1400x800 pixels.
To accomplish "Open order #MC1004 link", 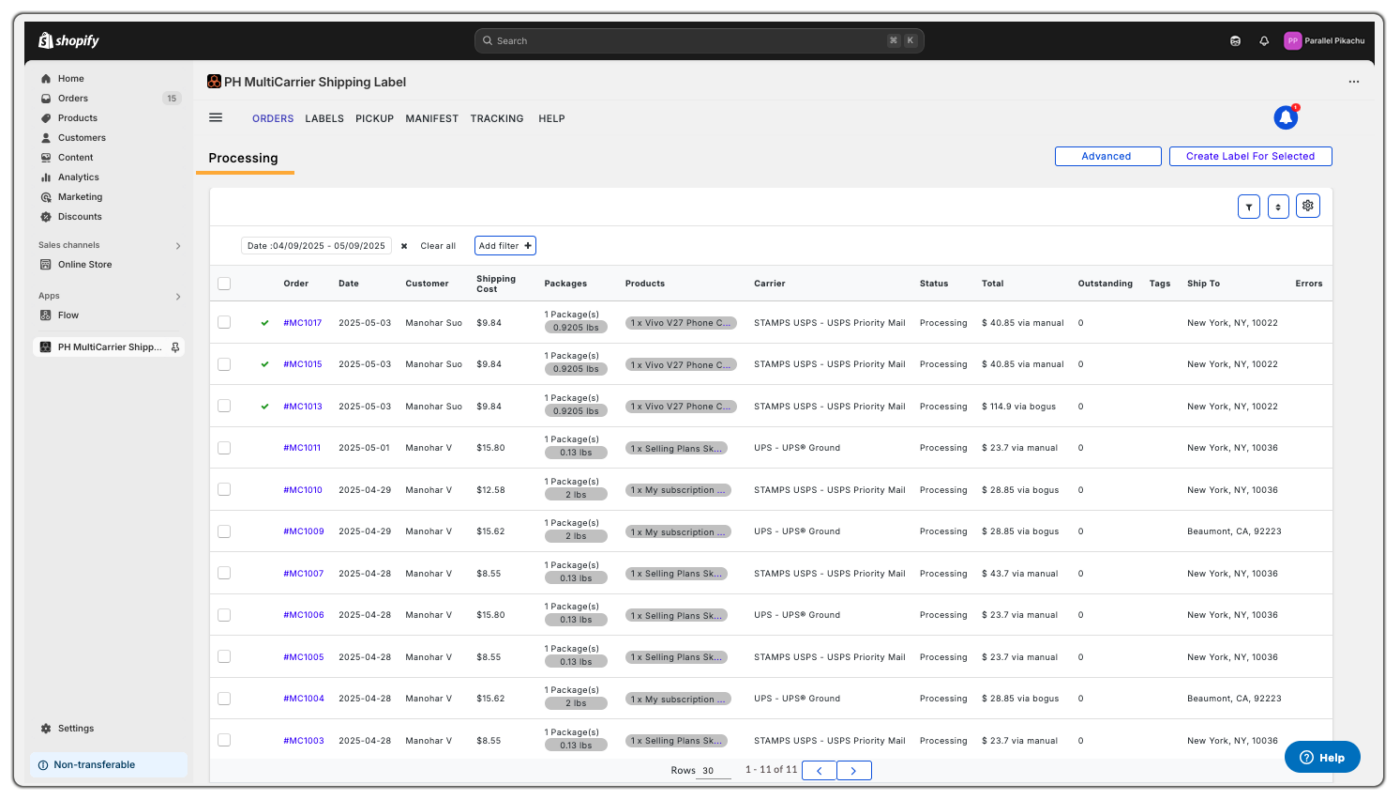I will [303, 699].
